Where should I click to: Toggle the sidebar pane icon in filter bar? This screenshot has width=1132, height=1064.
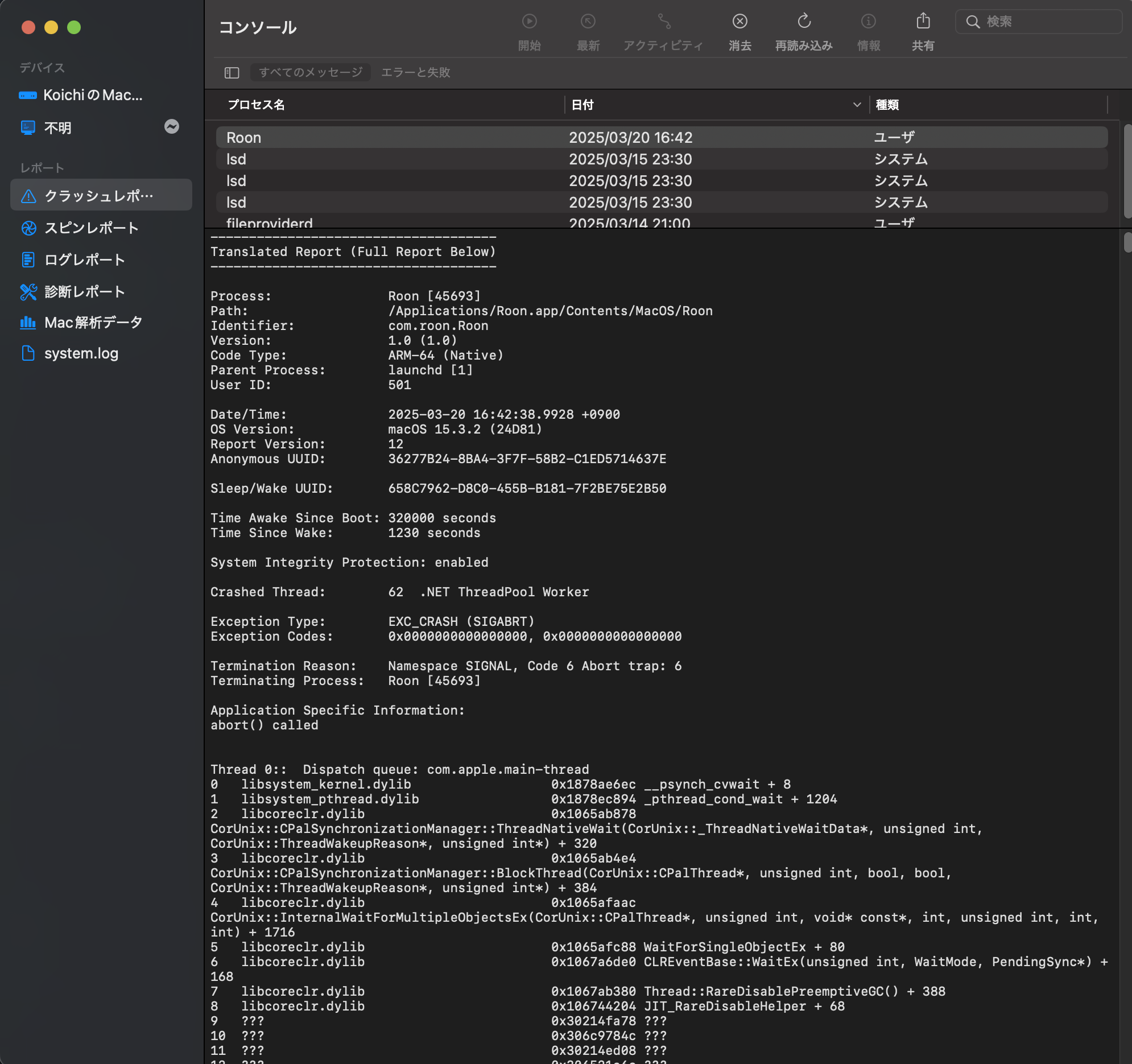point(232,72)
